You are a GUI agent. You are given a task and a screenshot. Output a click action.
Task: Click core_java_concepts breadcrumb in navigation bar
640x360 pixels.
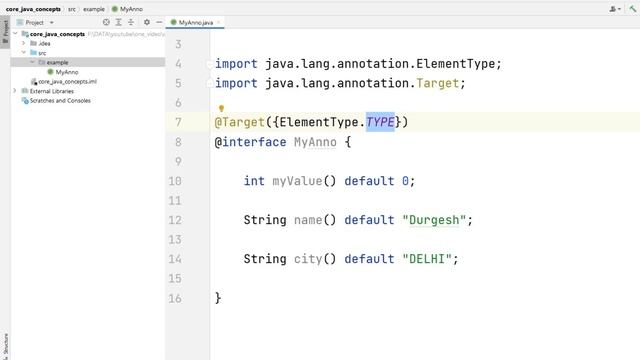point(33,9)
